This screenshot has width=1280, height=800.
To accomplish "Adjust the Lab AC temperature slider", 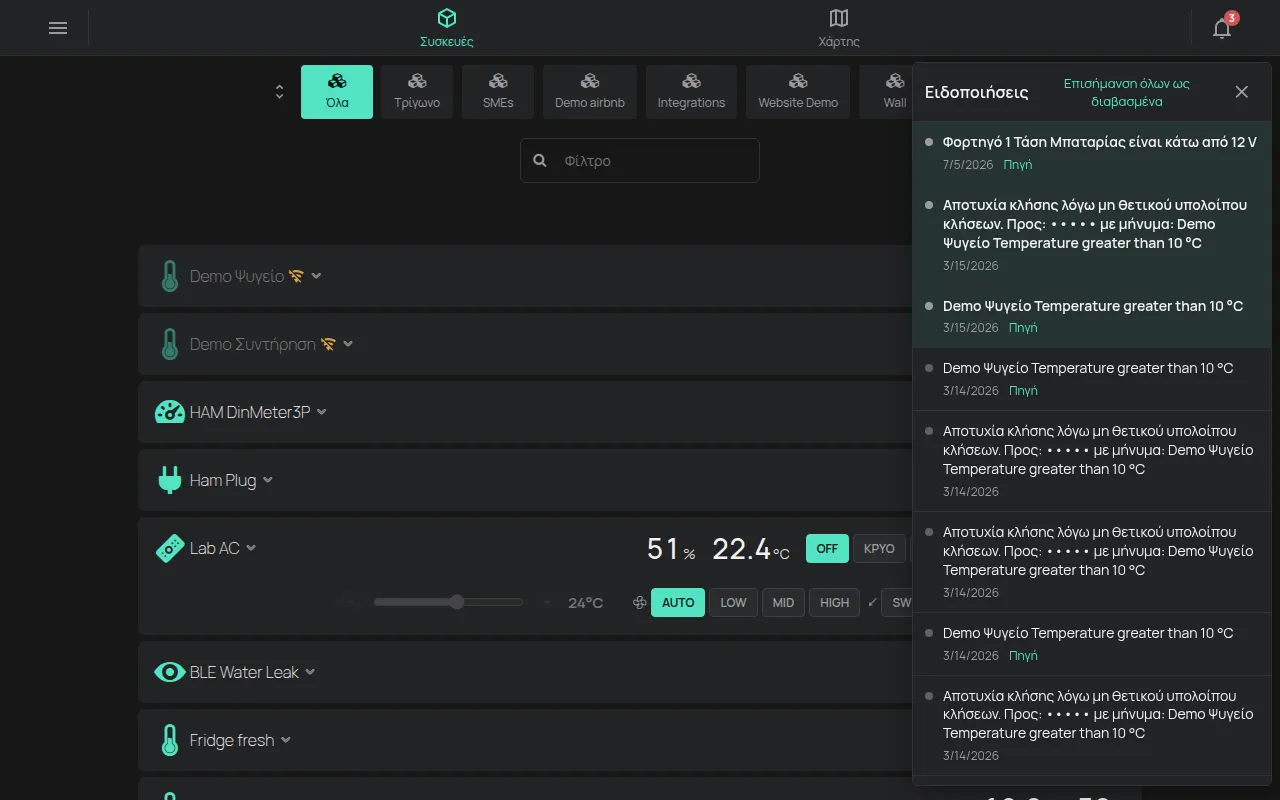I will pos(448,602).
